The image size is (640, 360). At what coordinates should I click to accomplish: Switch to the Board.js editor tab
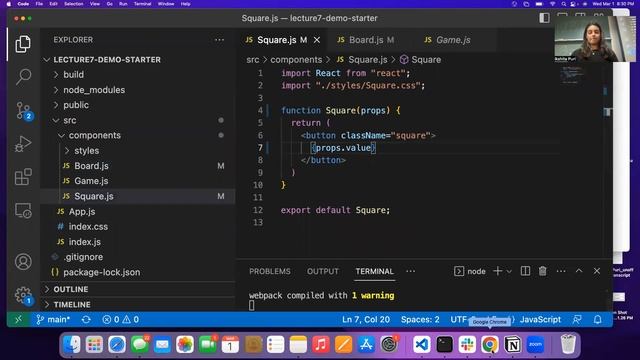(x=366, y=40)
